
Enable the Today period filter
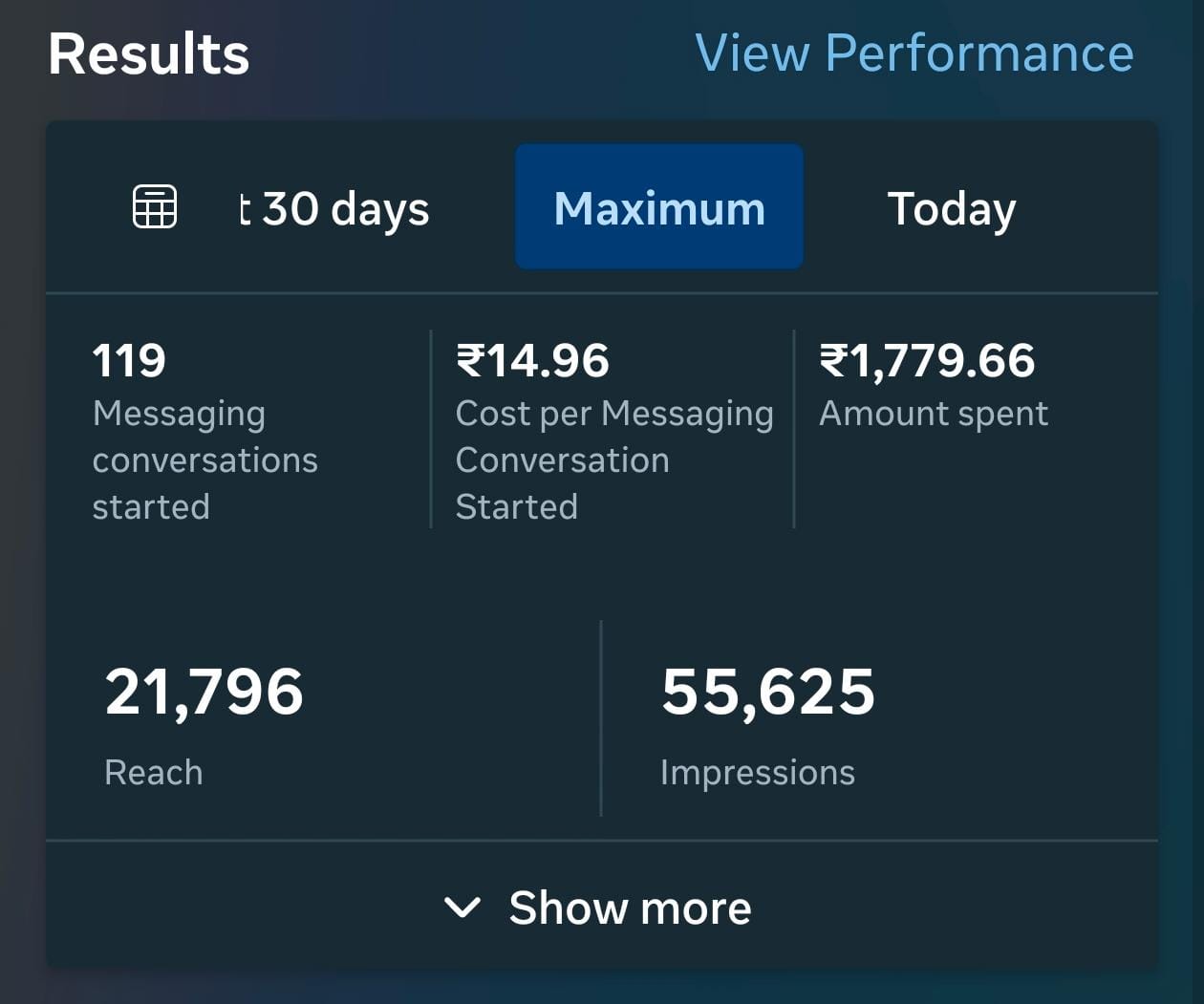(951, 206)
